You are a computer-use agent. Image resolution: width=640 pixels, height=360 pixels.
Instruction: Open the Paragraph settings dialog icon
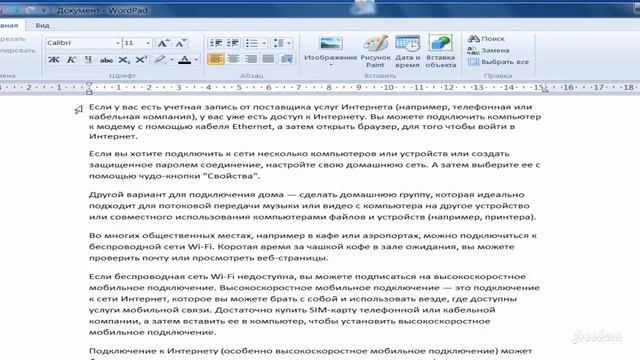pos(287,59)
